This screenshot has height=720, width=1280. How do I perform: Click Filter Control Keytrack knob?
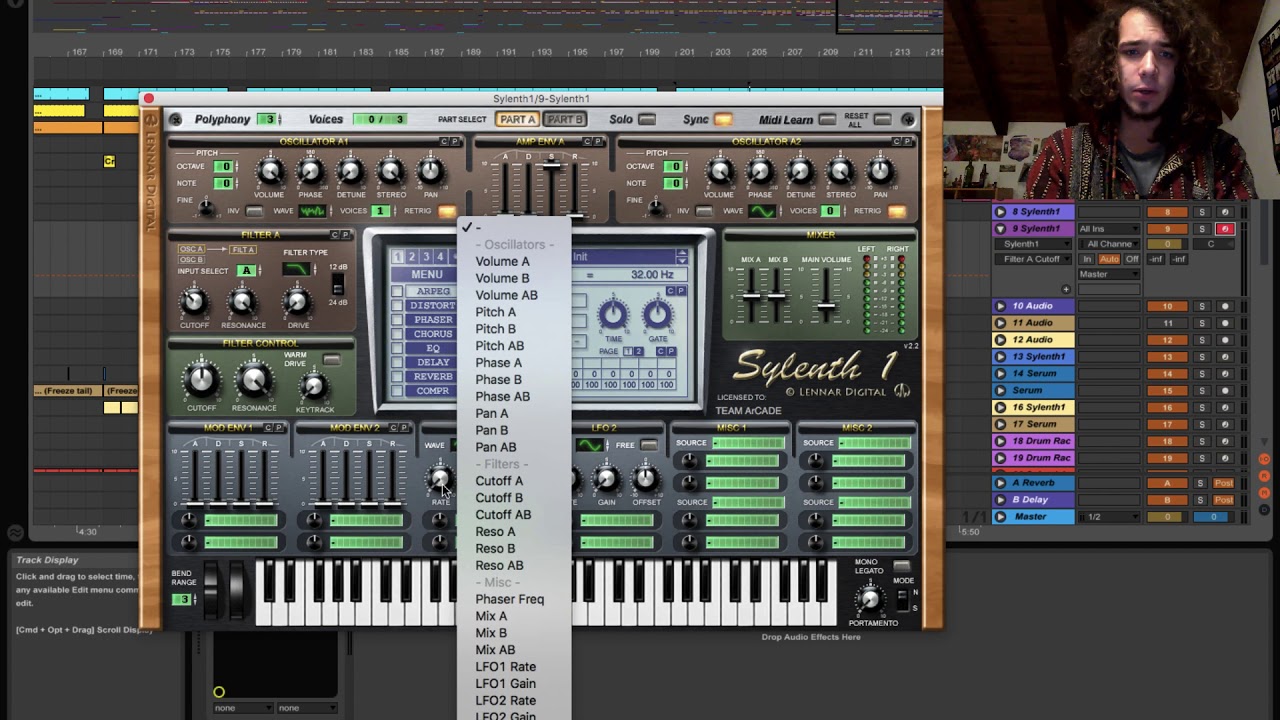pos(314,387)
